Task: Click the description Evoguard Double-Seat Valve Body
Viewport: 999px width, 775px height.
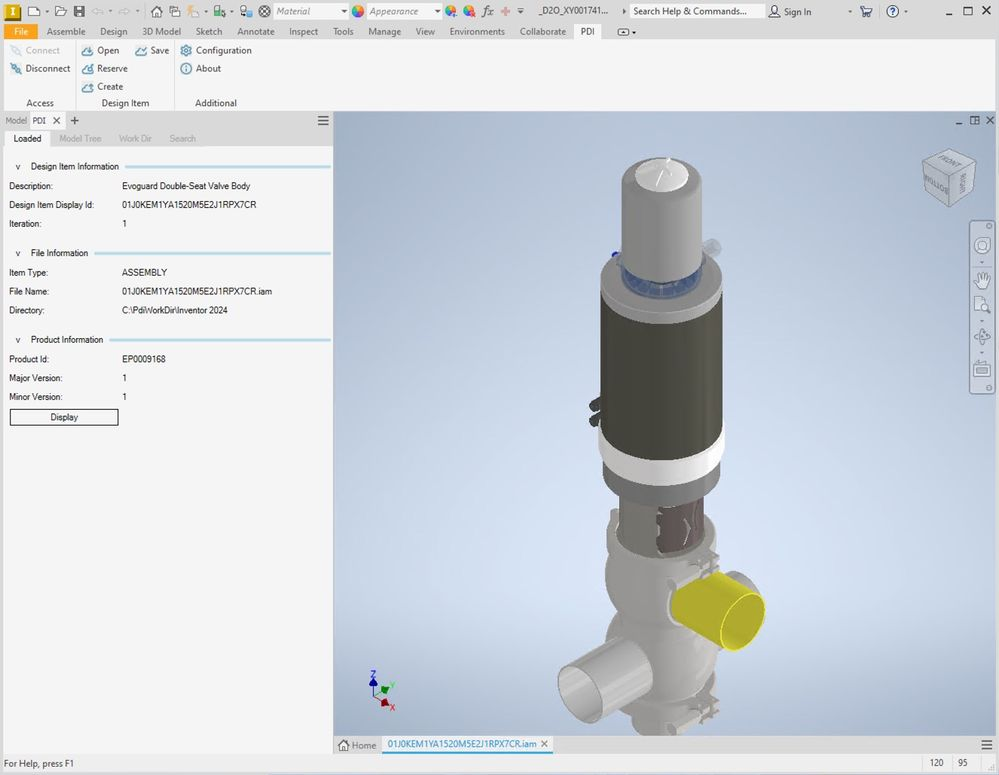Action: click(x=186, y=186)
